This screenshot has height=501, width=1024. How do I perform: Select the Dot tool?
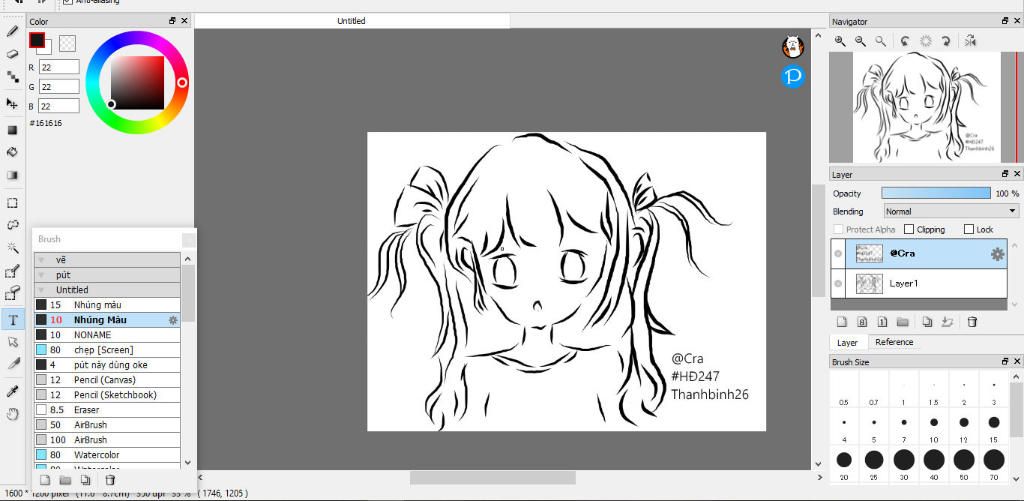pos(12,77)
